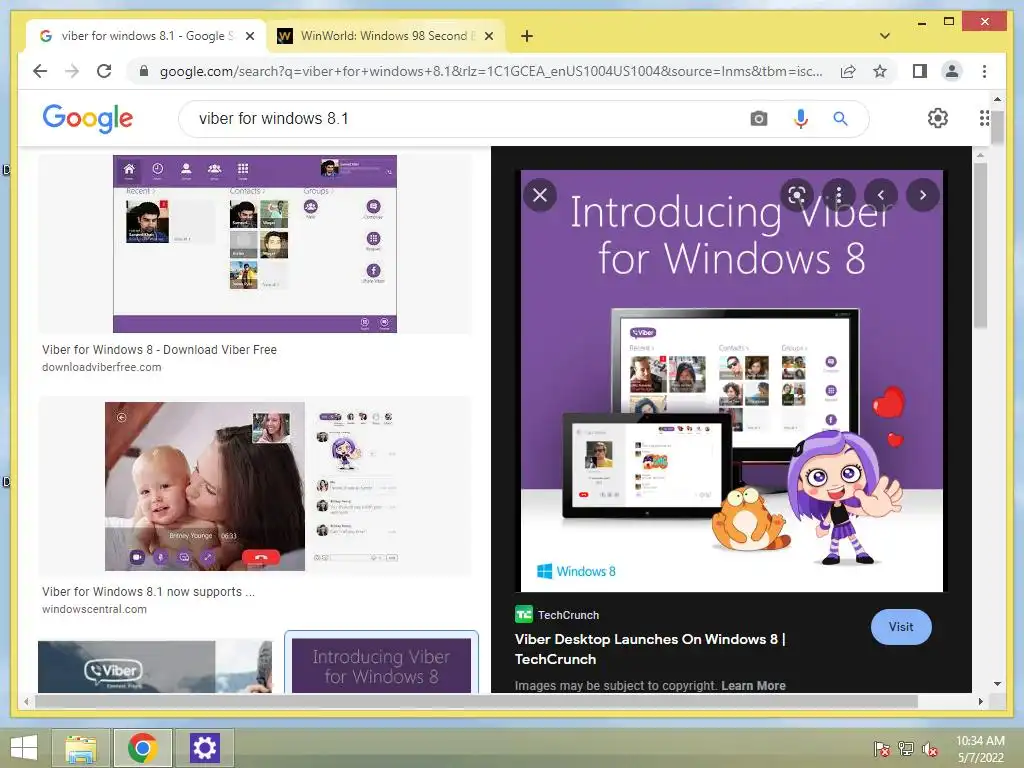Image resolution: width=1024 pixels, height=768 pixels.
Task: Open the video call baby thumbnail
Action: (x=255, y=486)
